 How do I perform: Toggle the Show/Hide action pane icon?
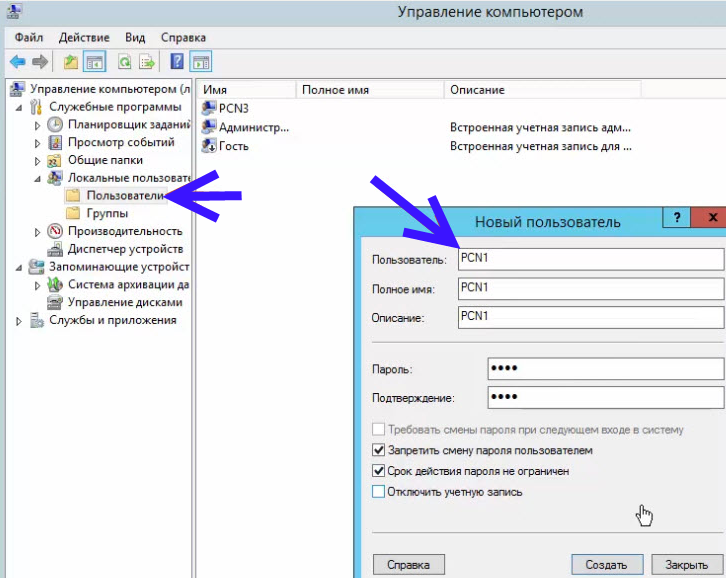pyautogui.click(x=201, y=61)
